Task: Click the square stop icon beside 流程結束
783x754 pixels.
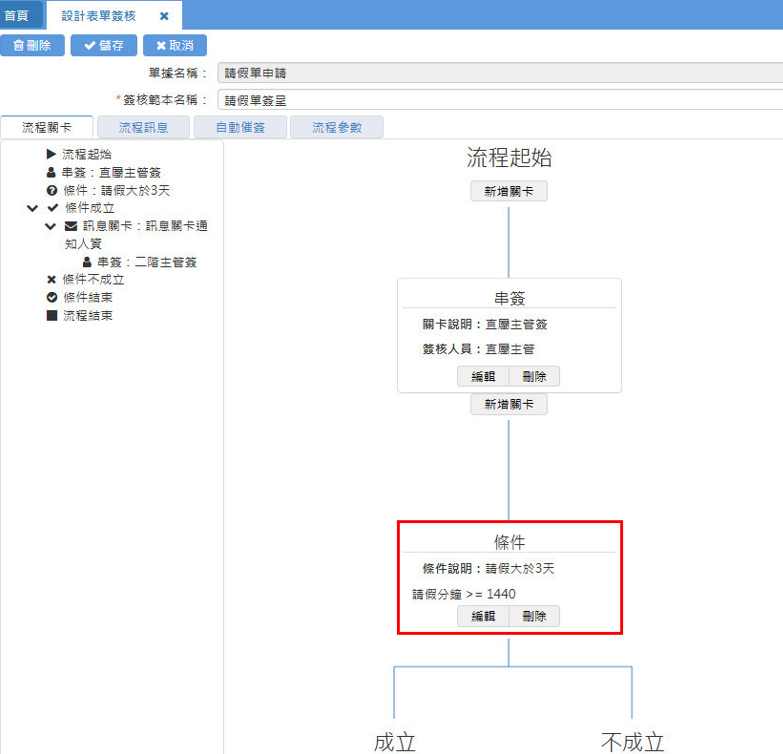Action: (51, 316)
